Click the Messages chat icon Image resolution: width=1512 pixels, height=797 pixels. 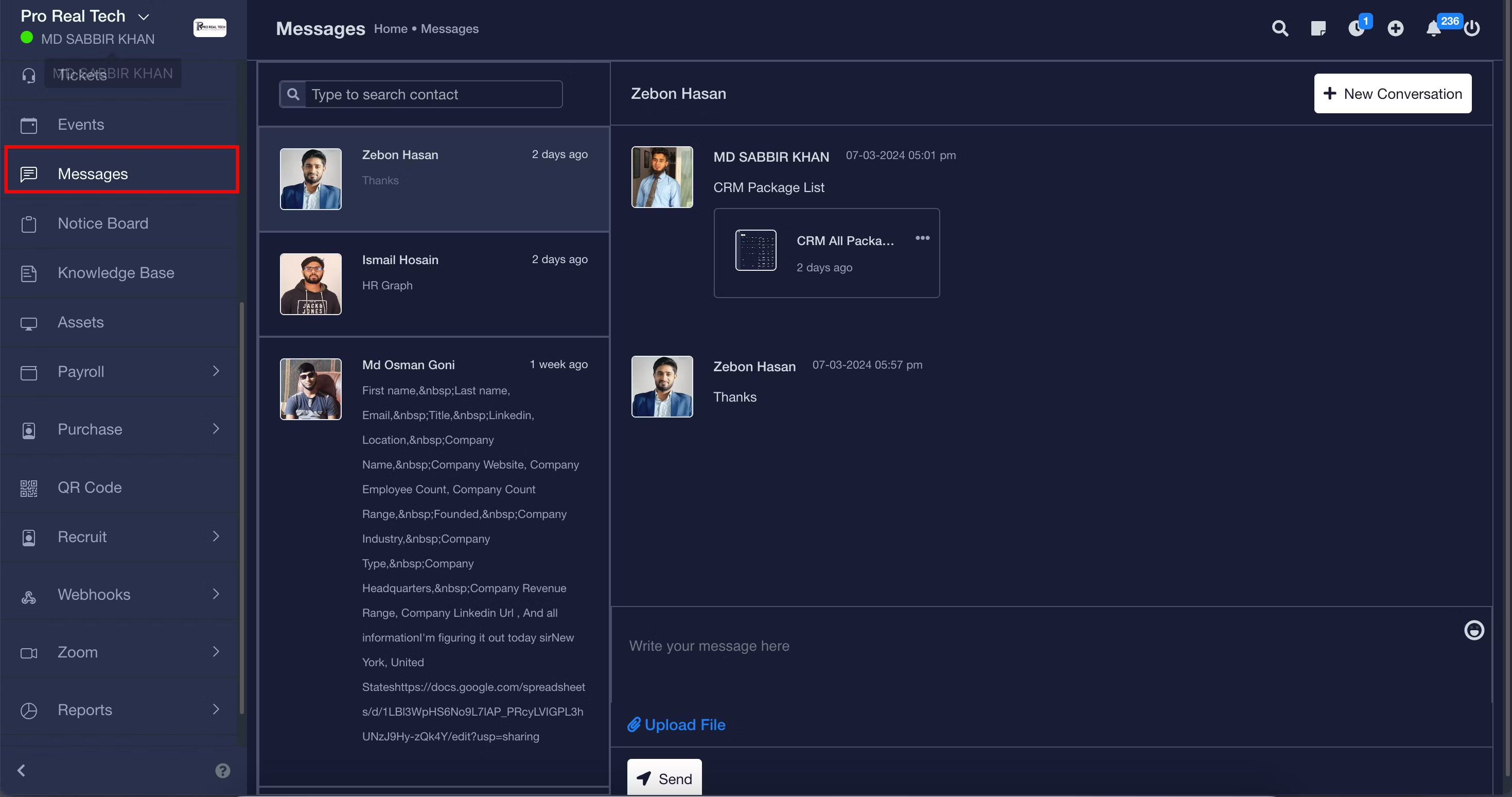[x=29, y=175]
